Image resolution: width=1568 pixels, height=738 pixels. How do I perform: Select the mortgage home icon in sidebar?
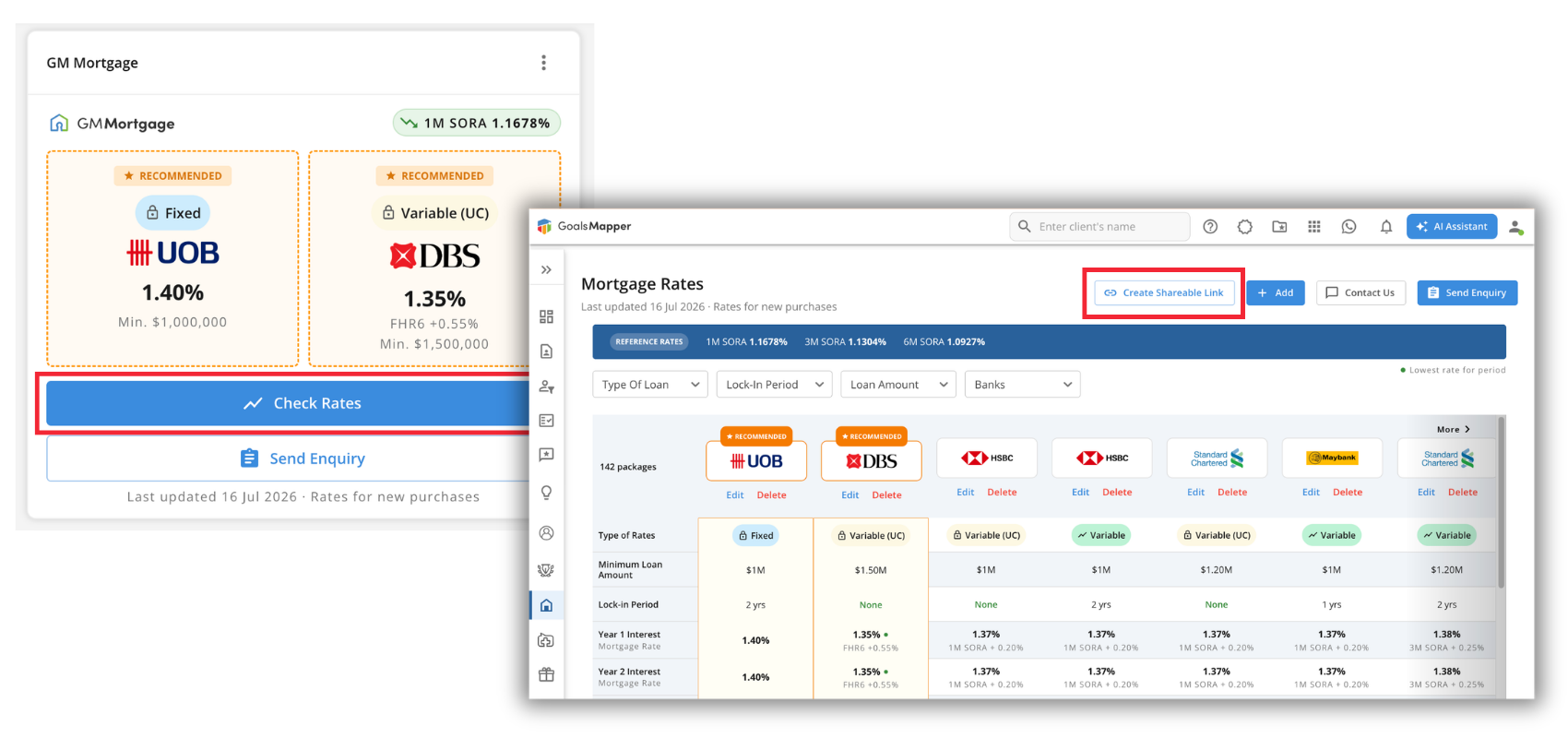point(546,605)
